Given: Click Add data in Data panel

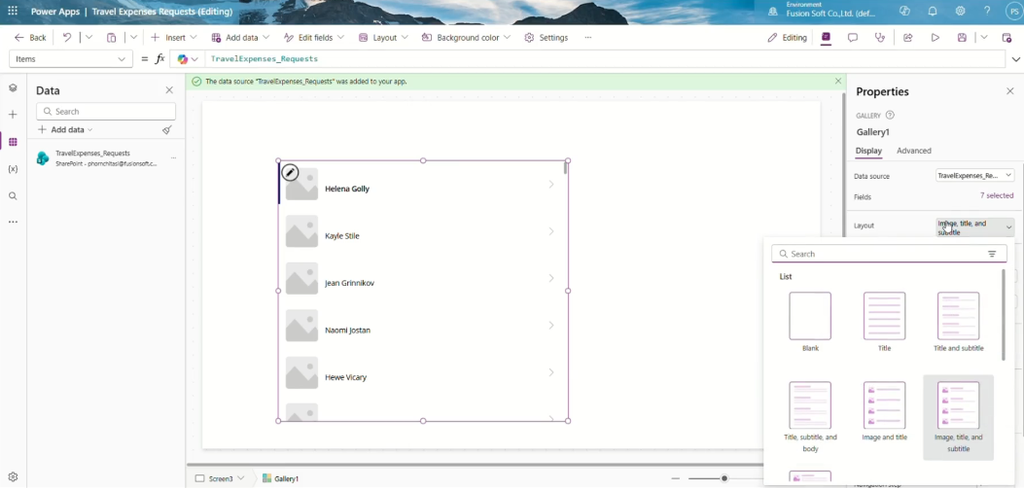Looking at the screenshot, I should click(65, 130).
